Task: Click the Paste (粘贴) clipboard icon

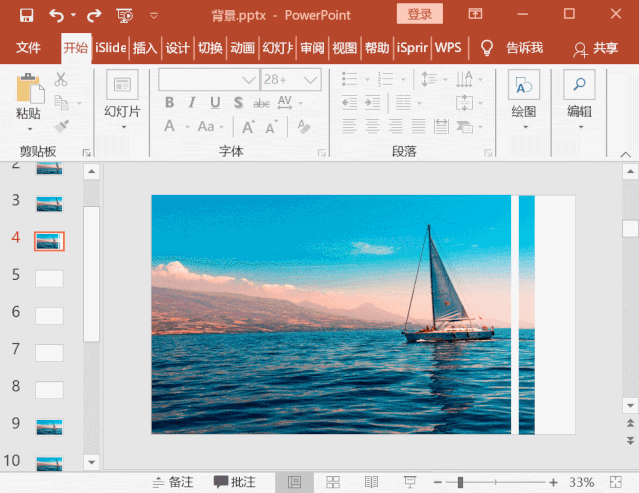Action: 28,90
